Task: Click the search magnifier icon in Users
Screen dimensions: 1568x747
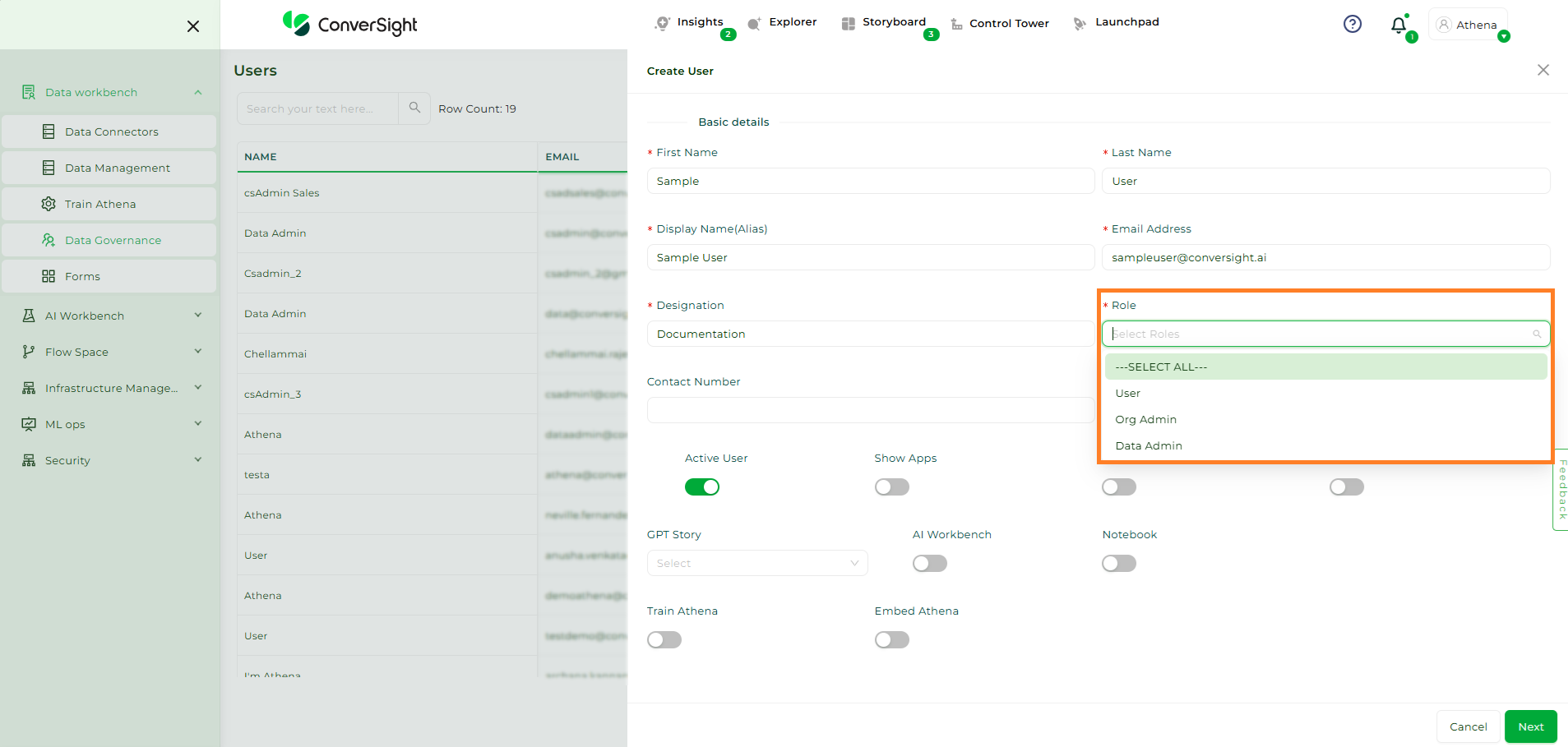Action: (414, 108)
